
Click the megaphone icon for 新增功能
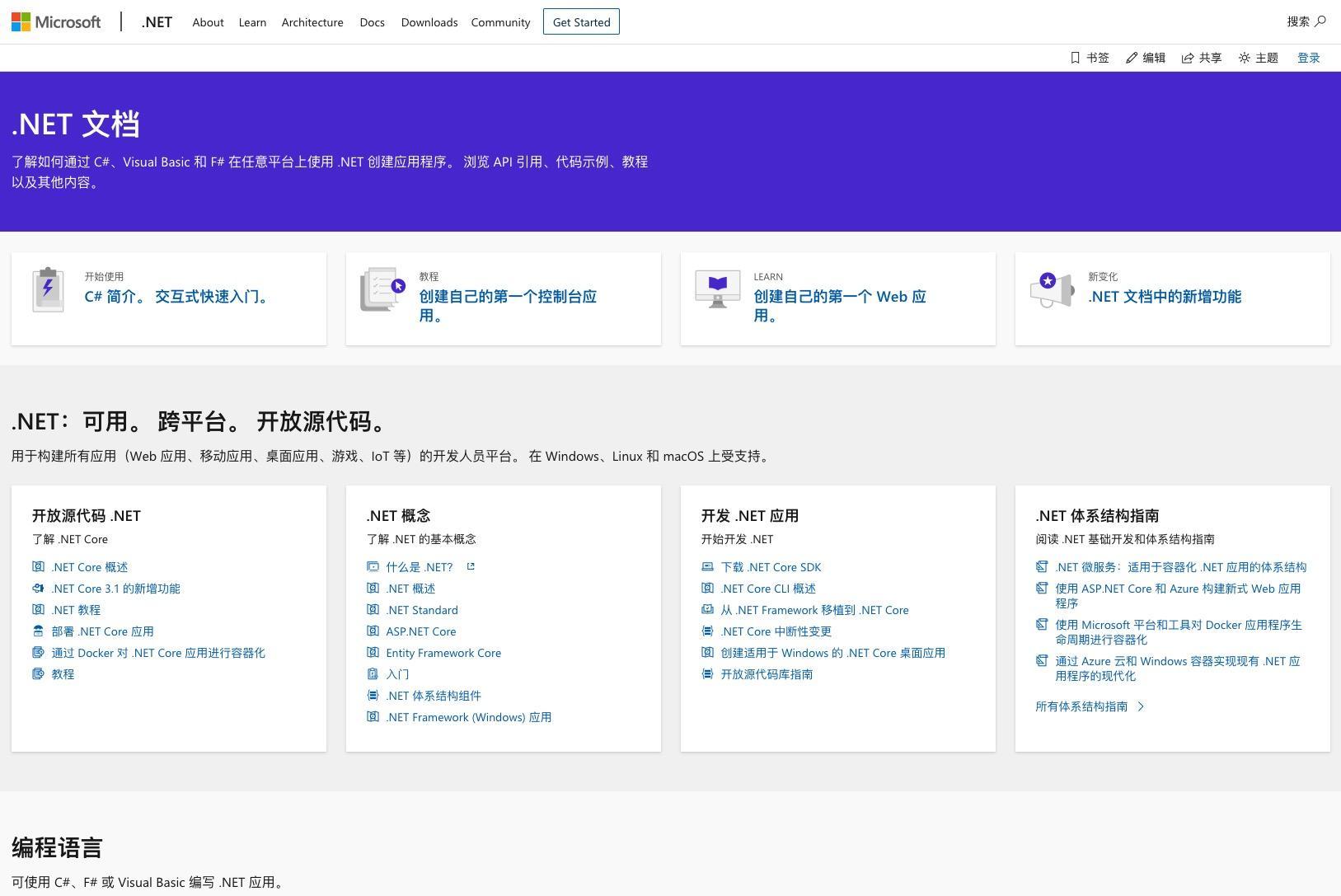[1053, 290]
